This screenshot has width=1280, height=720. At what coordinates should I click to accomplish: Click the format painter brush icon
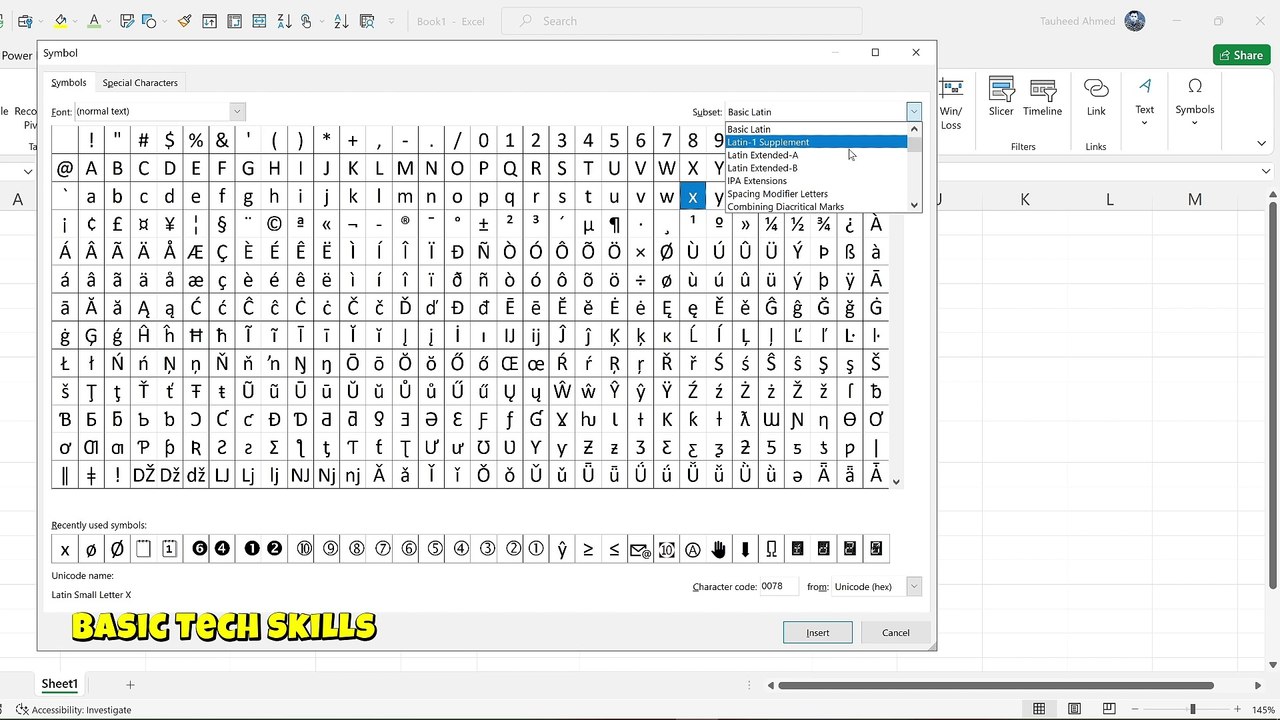(x=185, y=21)
